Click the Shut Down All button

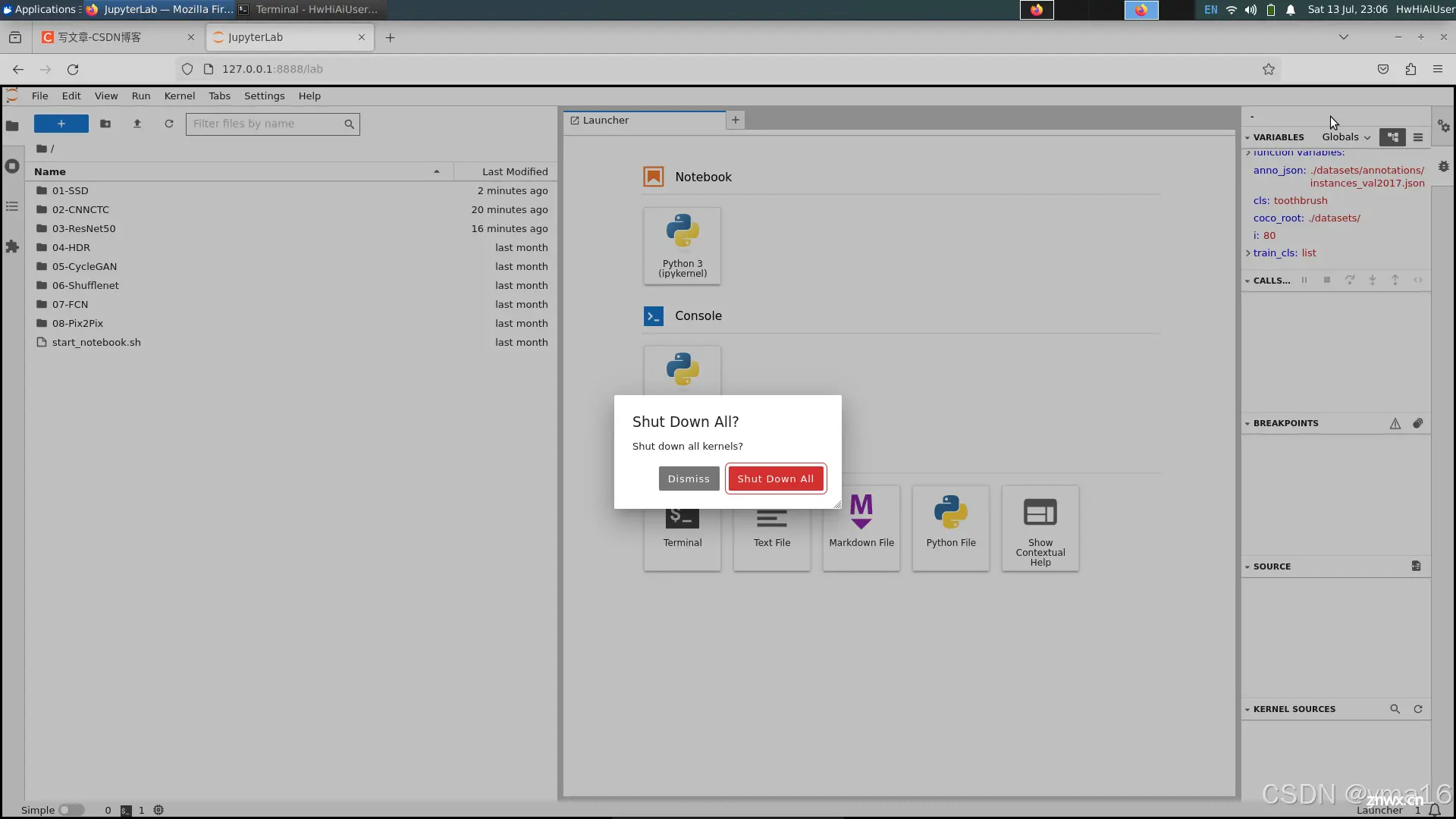[775, 478]
